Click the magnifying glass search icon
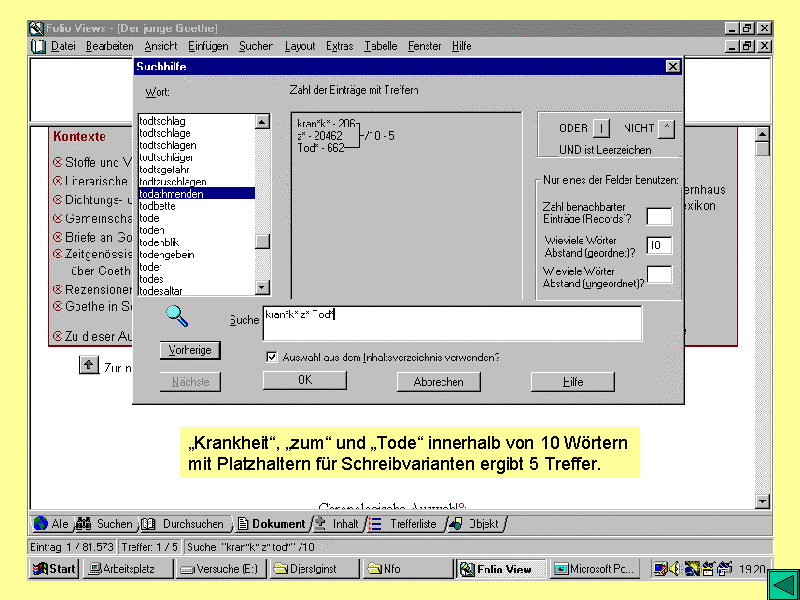Viewport: 800px width, 600px height. [x=177, y=316]
